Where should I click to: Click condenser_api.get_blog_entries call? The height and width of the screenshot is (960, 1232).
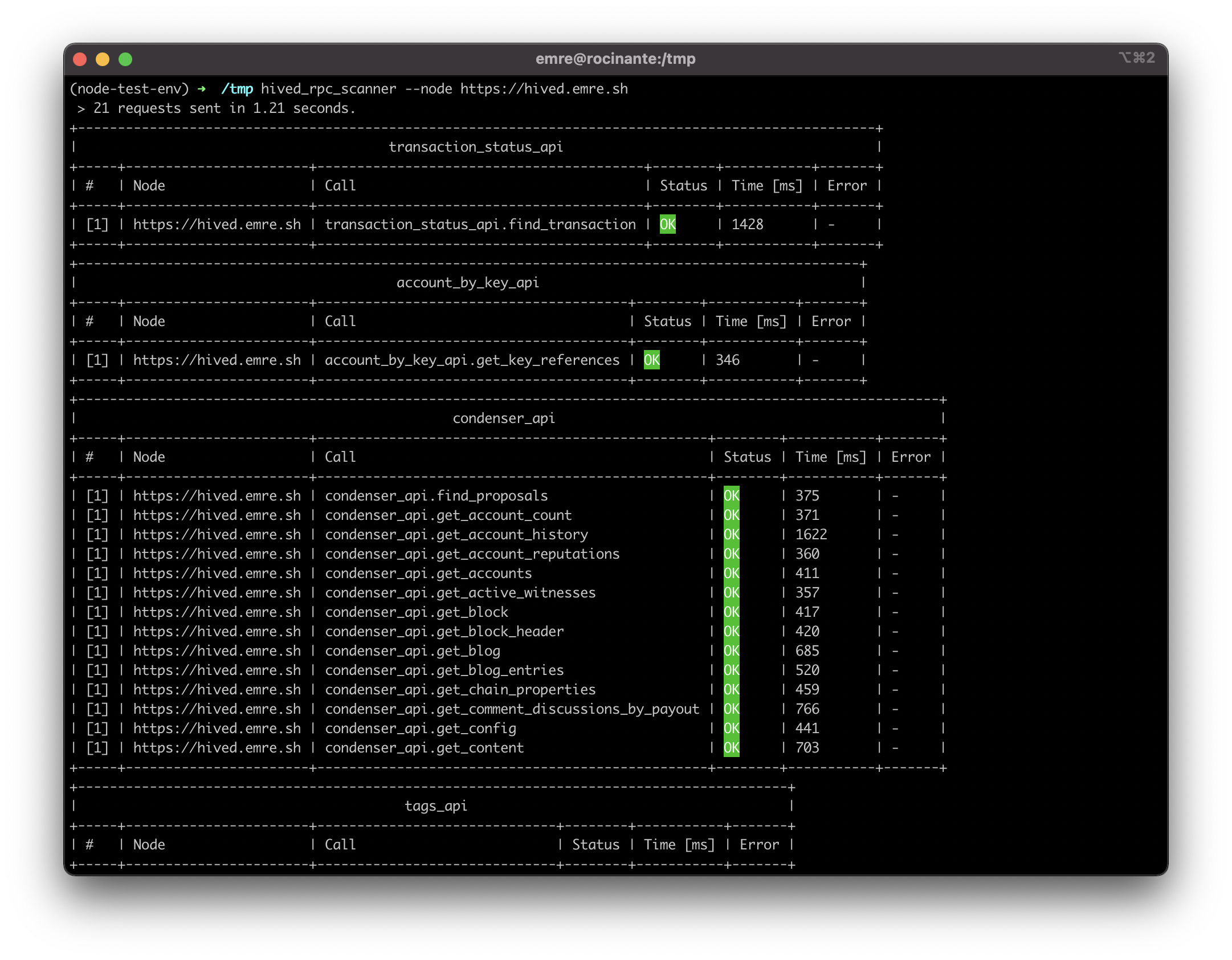click(x=444, y=670)
